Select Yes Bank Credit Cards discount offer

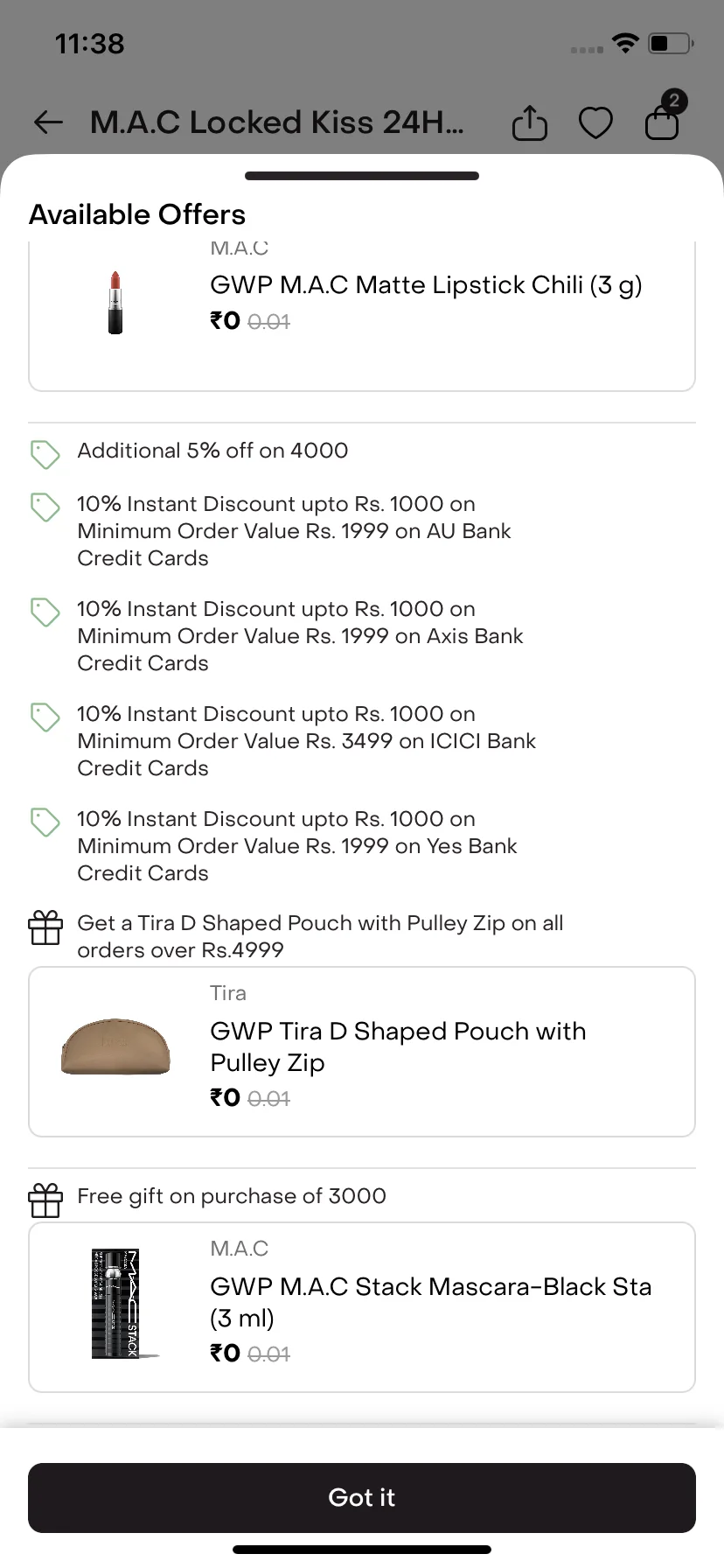(297, 846)
